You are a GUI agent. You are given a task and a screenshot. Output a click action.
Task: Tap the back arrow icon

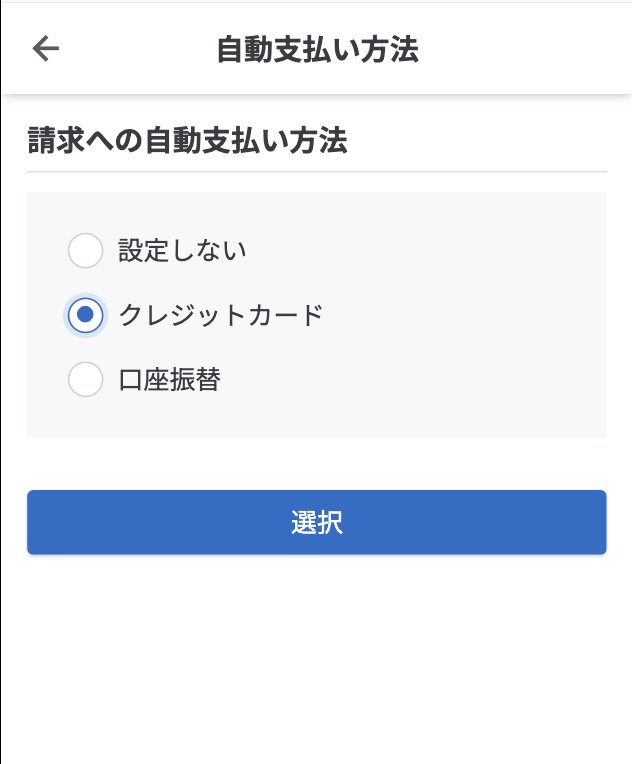[x=46, y=48]
